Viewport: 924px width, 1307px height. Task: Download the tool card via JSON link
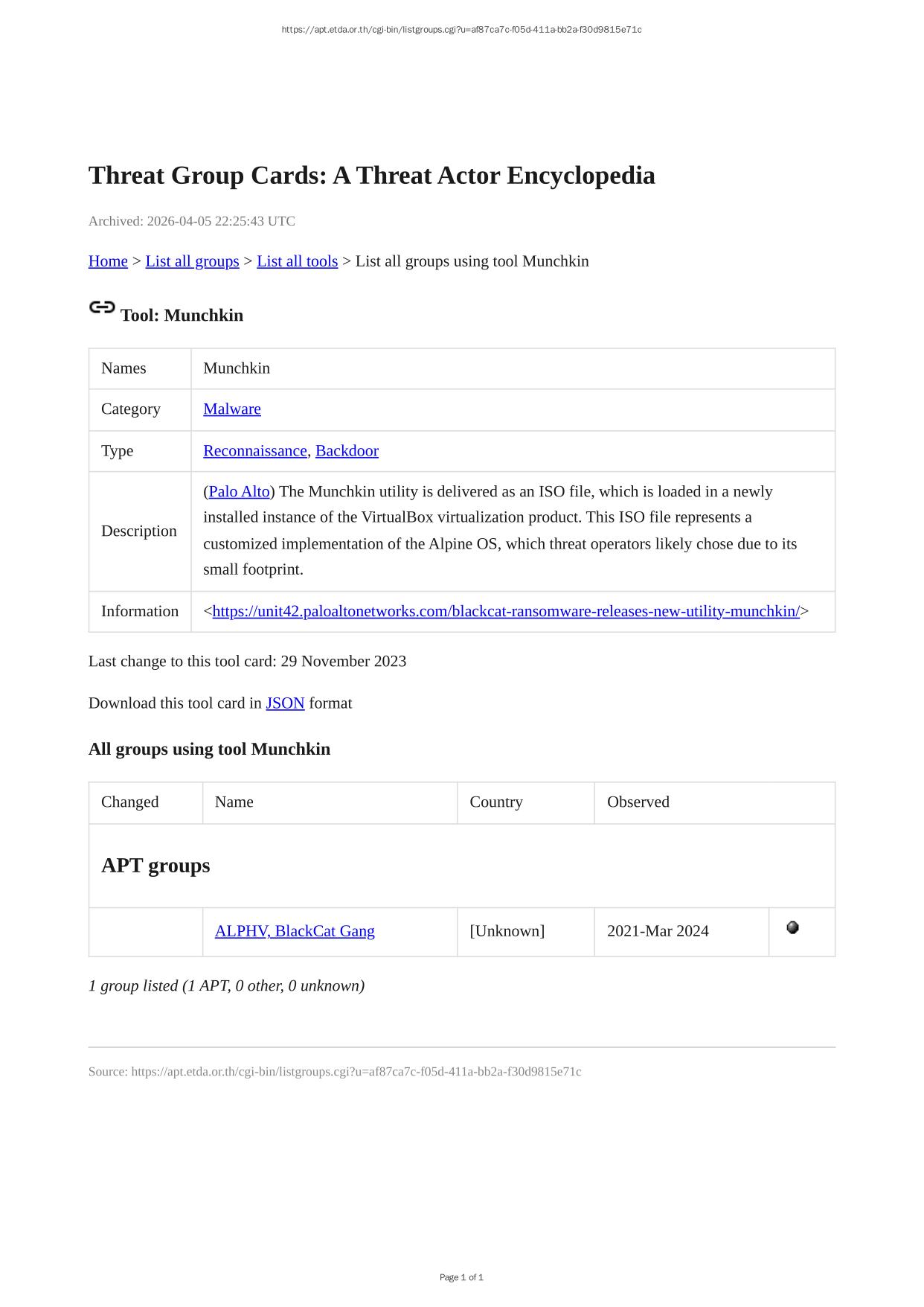[285, 703]
